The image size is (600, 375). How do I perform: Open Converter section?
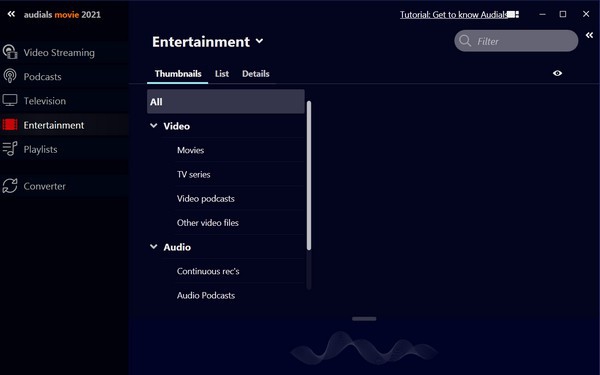45,186
